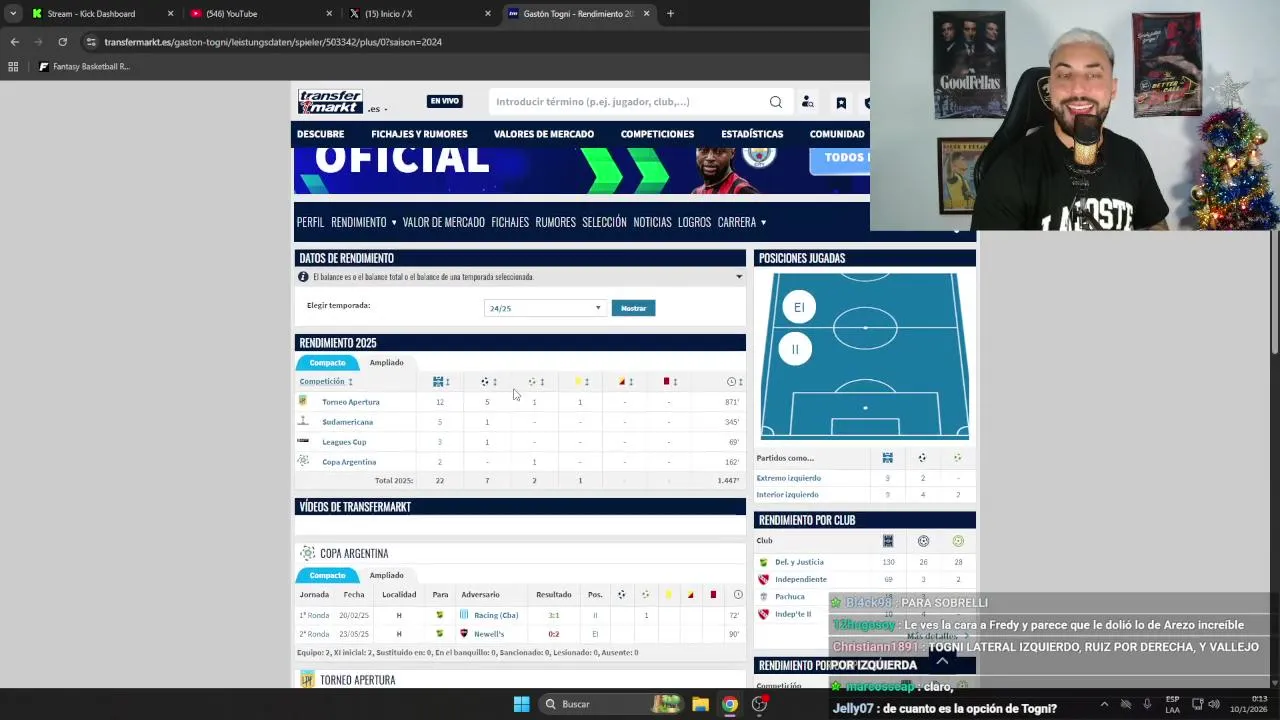
Task: Open the Chrome tab search dropdown
Action: tap(13, 14)
